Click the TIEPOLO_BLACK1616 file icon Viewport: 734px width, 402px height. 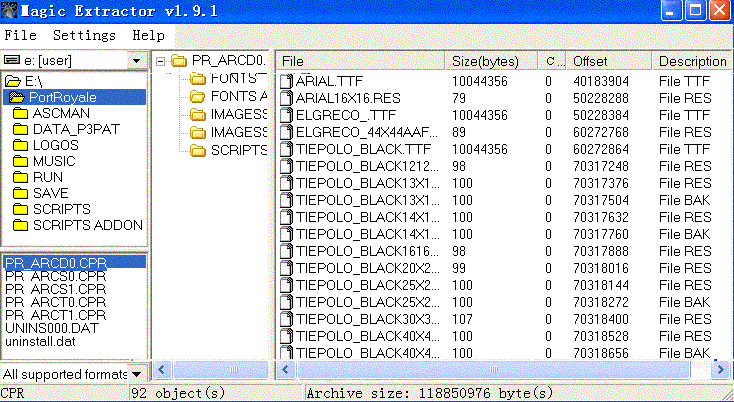pos(286,251)
